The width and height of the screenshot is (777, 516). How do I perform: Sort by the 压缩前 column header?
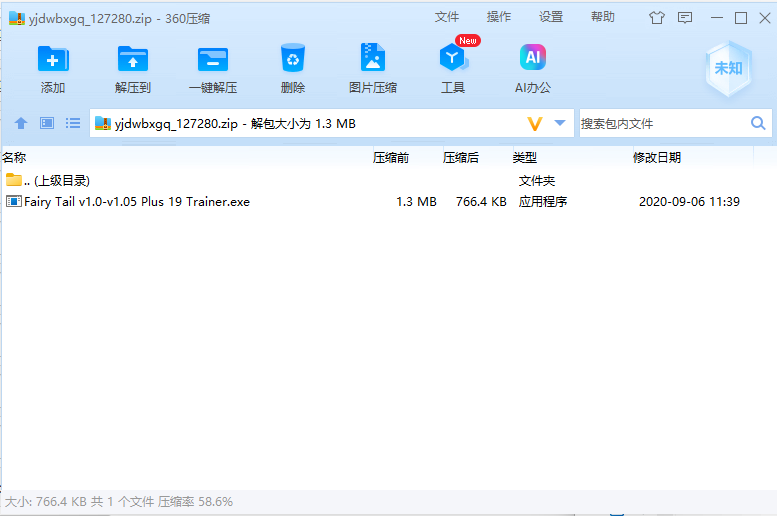(407, 158)
